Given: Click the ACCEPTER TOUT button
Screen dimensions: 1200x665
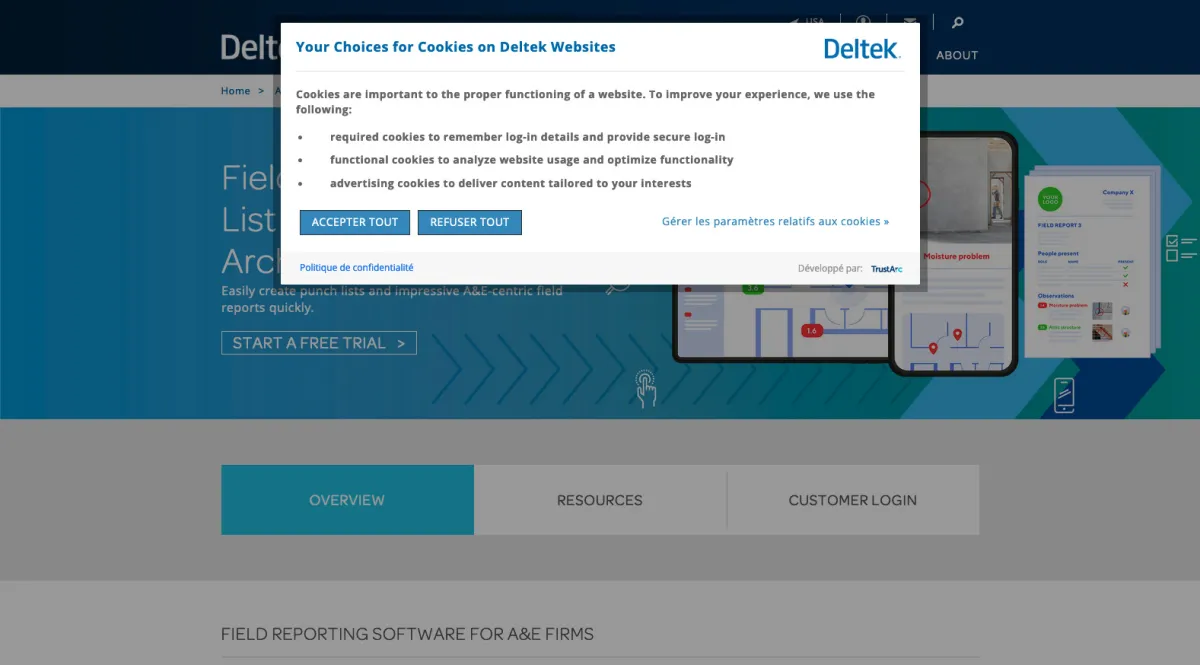Looking at the screenshot, I should (355, 222).
